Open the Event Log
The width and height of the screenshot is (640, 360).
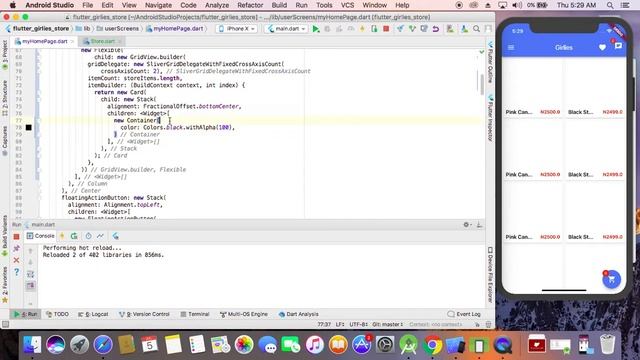tap(464, 314)
